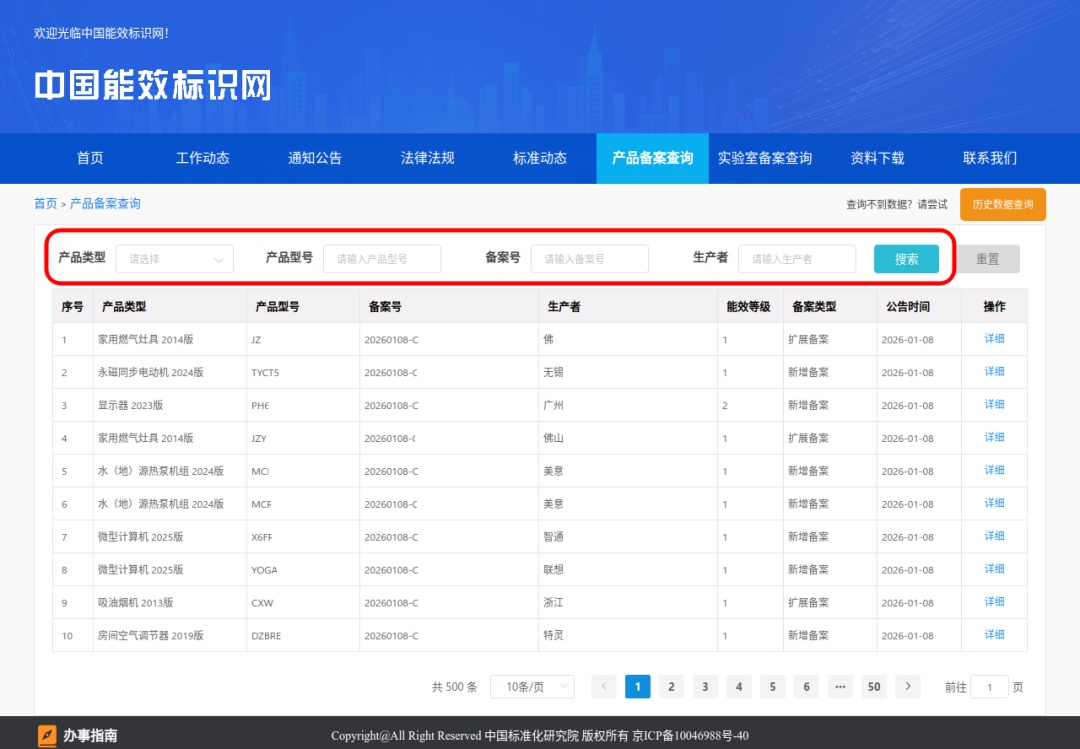Jump to page 50 in pagination
Viewport: 1080px width, 749px height.
tap(874, 687)
